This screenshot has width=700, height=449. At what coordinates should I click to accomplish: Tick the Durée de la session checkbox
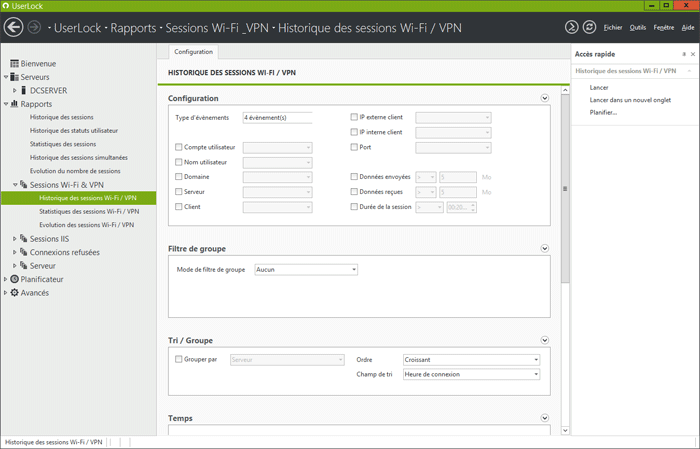click(354, 207)
